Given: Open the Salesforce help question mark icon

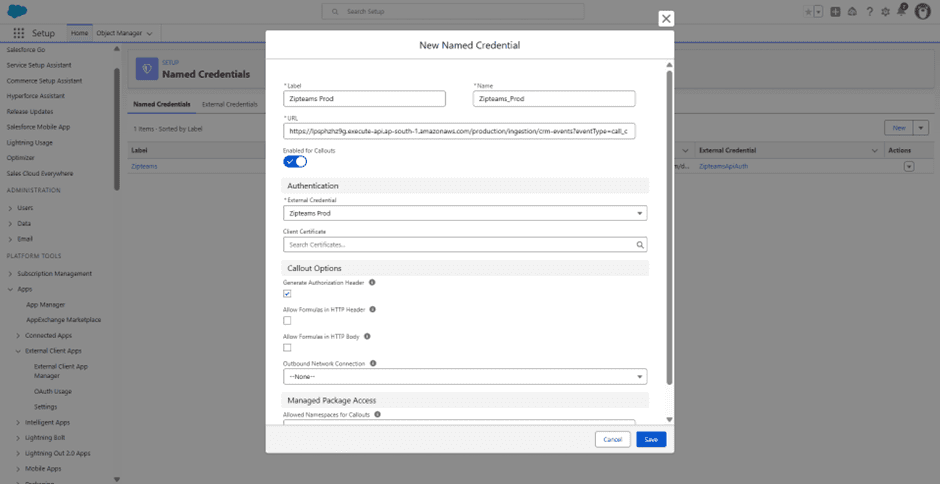Looking at the screenshot, I should (x=869, y=11).
